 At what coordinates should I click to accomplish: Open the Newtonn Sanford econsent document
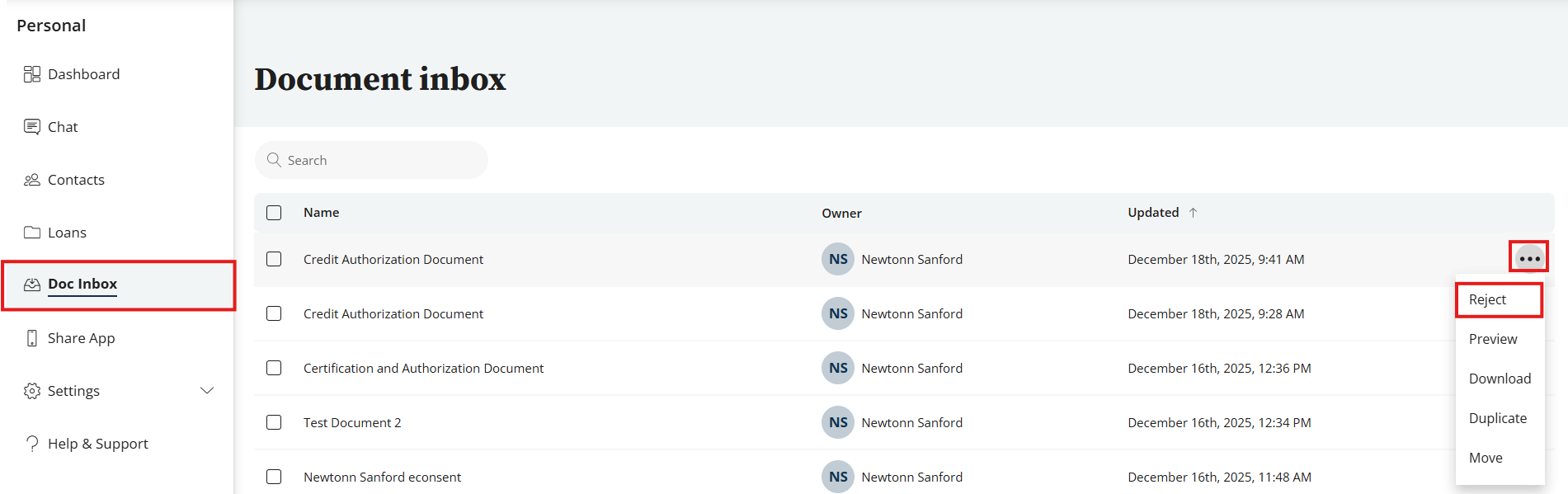pos(382,477)
